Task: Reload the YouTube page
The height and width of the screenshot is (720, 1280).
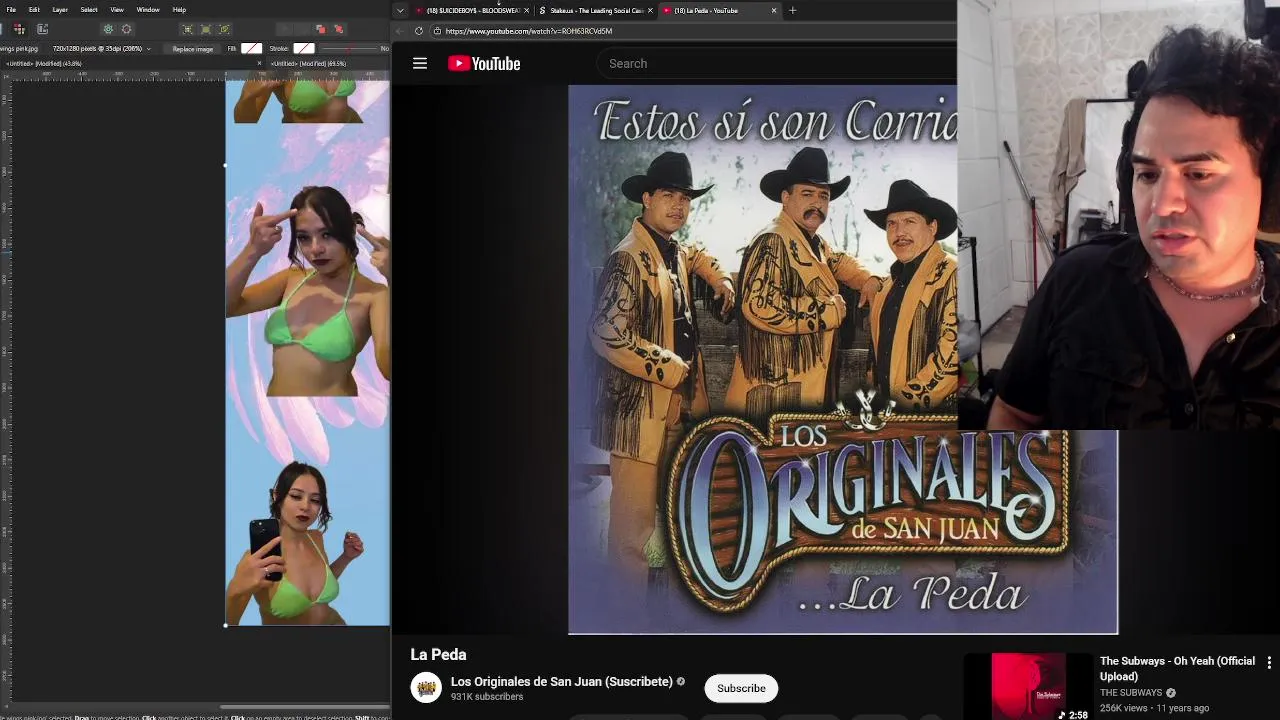Action: 419,31
